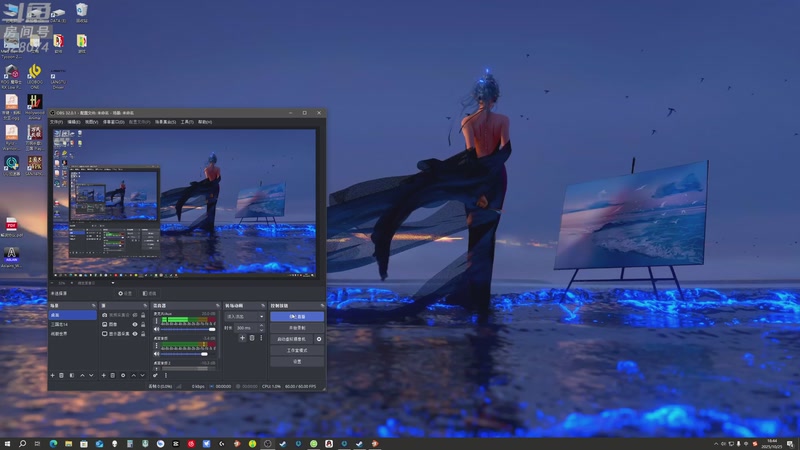Float the Scenes panel with its dock icon
This screenshot has width=800, height=450.
94,306
